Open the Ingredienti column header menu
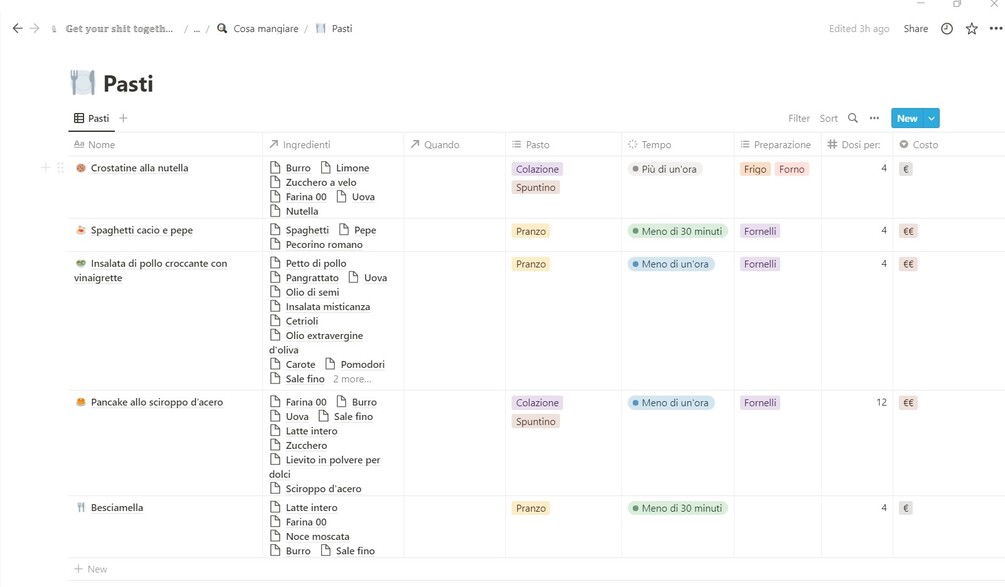Screen dimensions: 1005x587 tap(333, 145)
